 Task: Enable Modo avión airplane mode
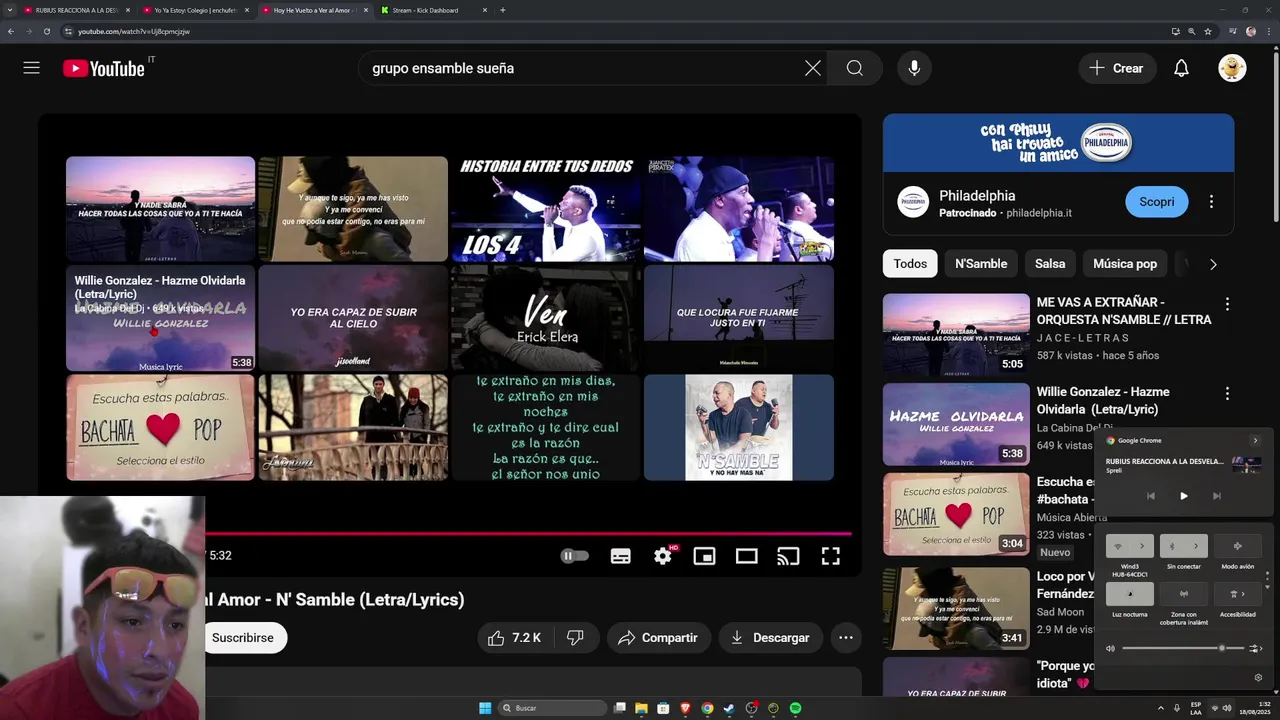coord(1238,546)
